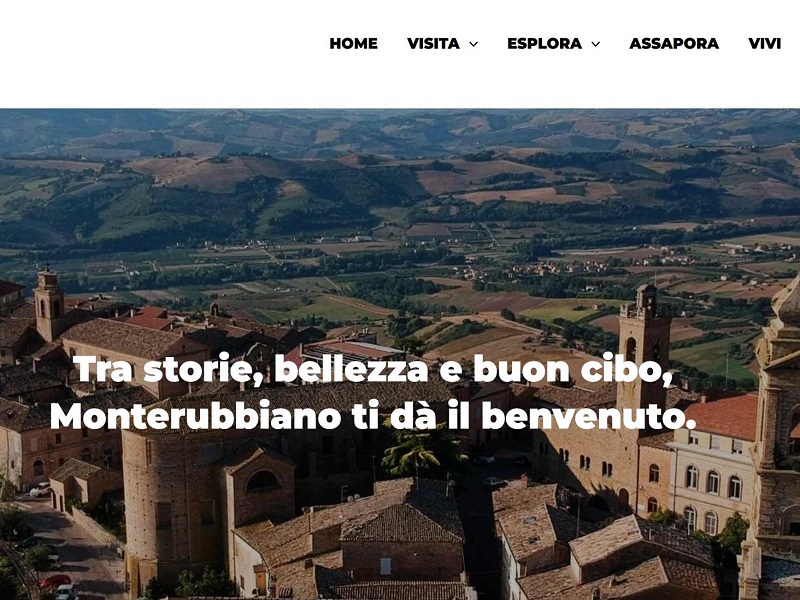The height and width of the screenshot is (600, 800).
Task: Click the white car near the left wall
Action: (x=40, y=490)
